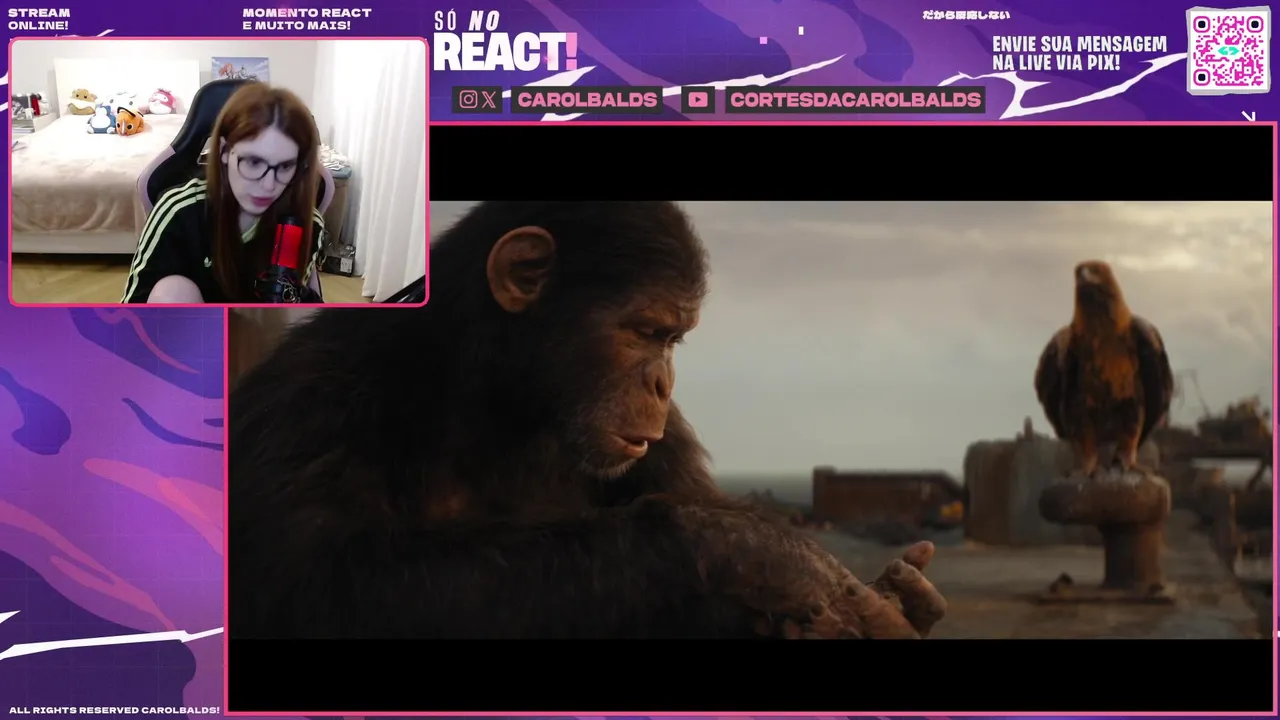Click the YouTube icon next to CORTESDACAROLBALDS
This screenshot has width=1280, height=720.
pos(698,99)
